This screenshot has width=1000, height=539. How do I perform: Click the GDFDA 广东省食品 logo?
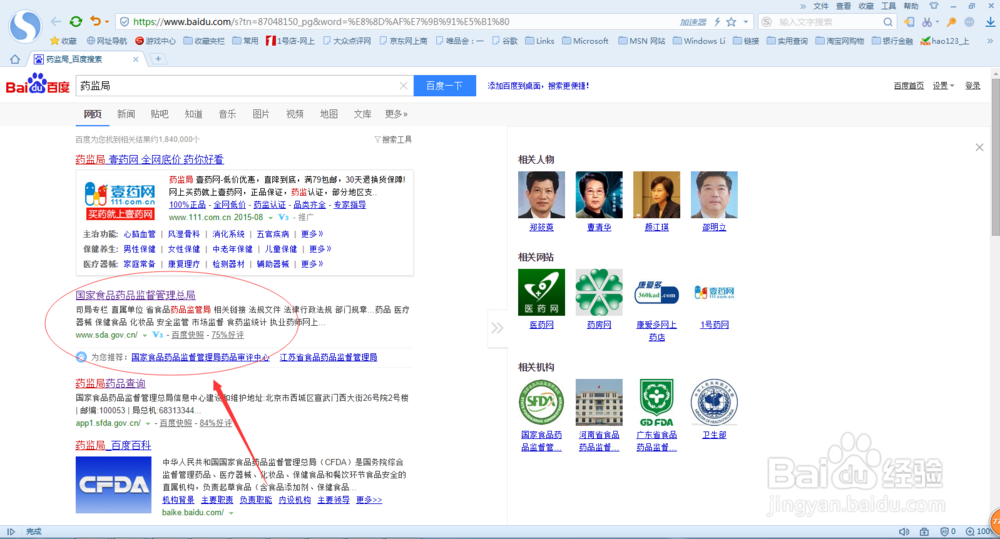click(656, 402)
